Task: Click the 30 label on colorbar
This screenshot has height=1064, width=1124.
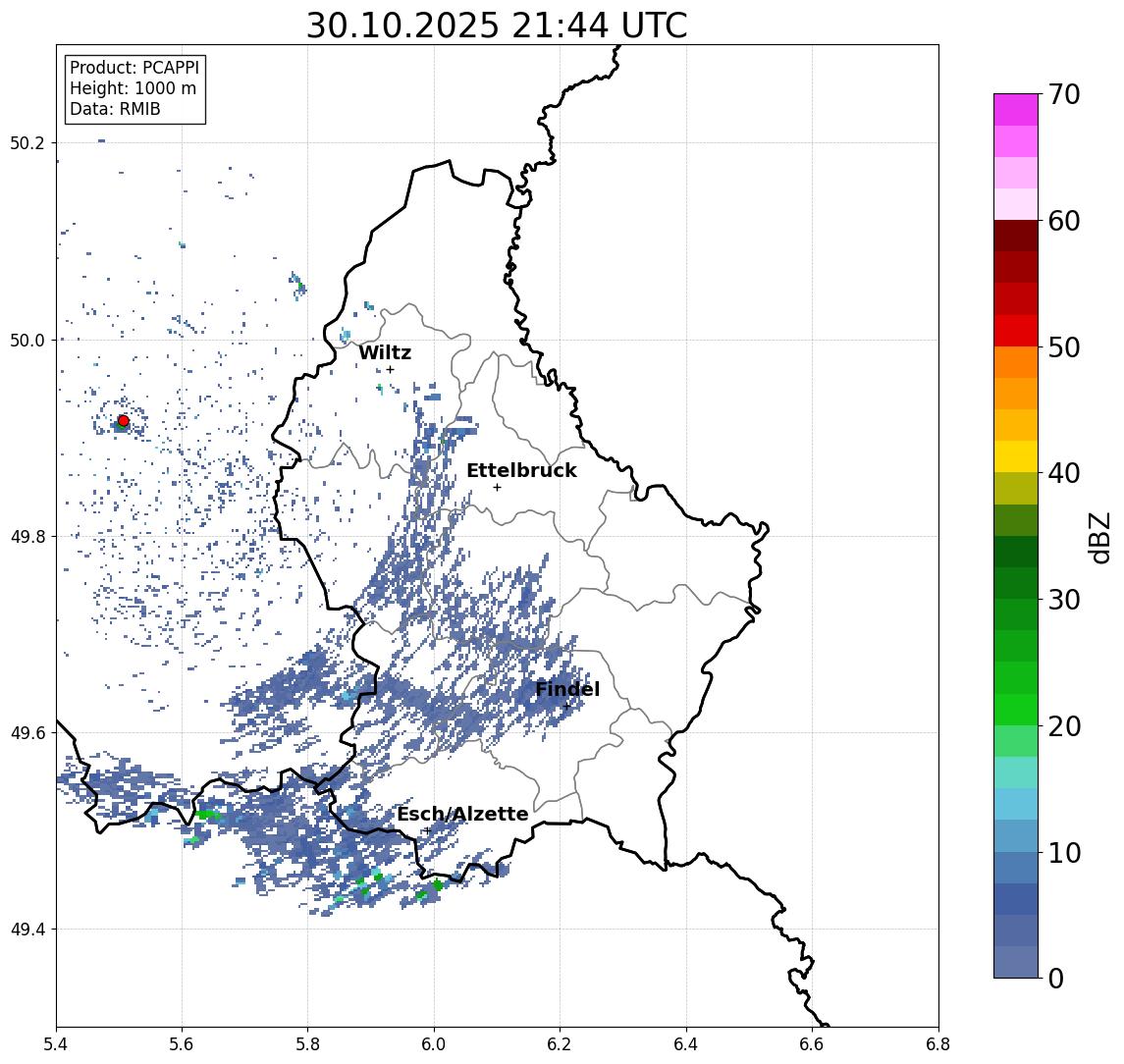Action: [1063, 600]
